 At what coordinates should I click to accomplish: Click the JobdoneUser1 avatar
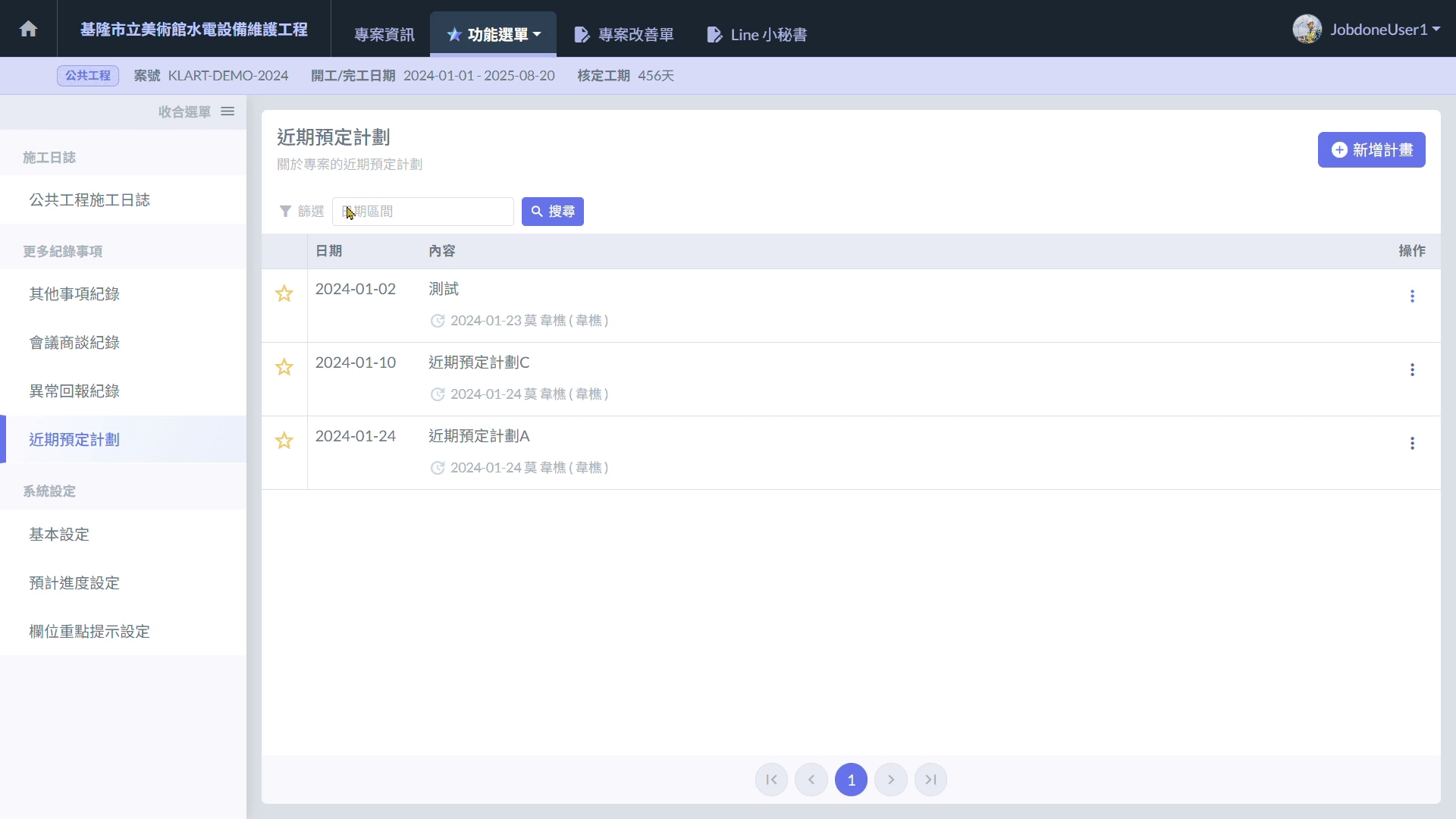tap(1307, 30)
